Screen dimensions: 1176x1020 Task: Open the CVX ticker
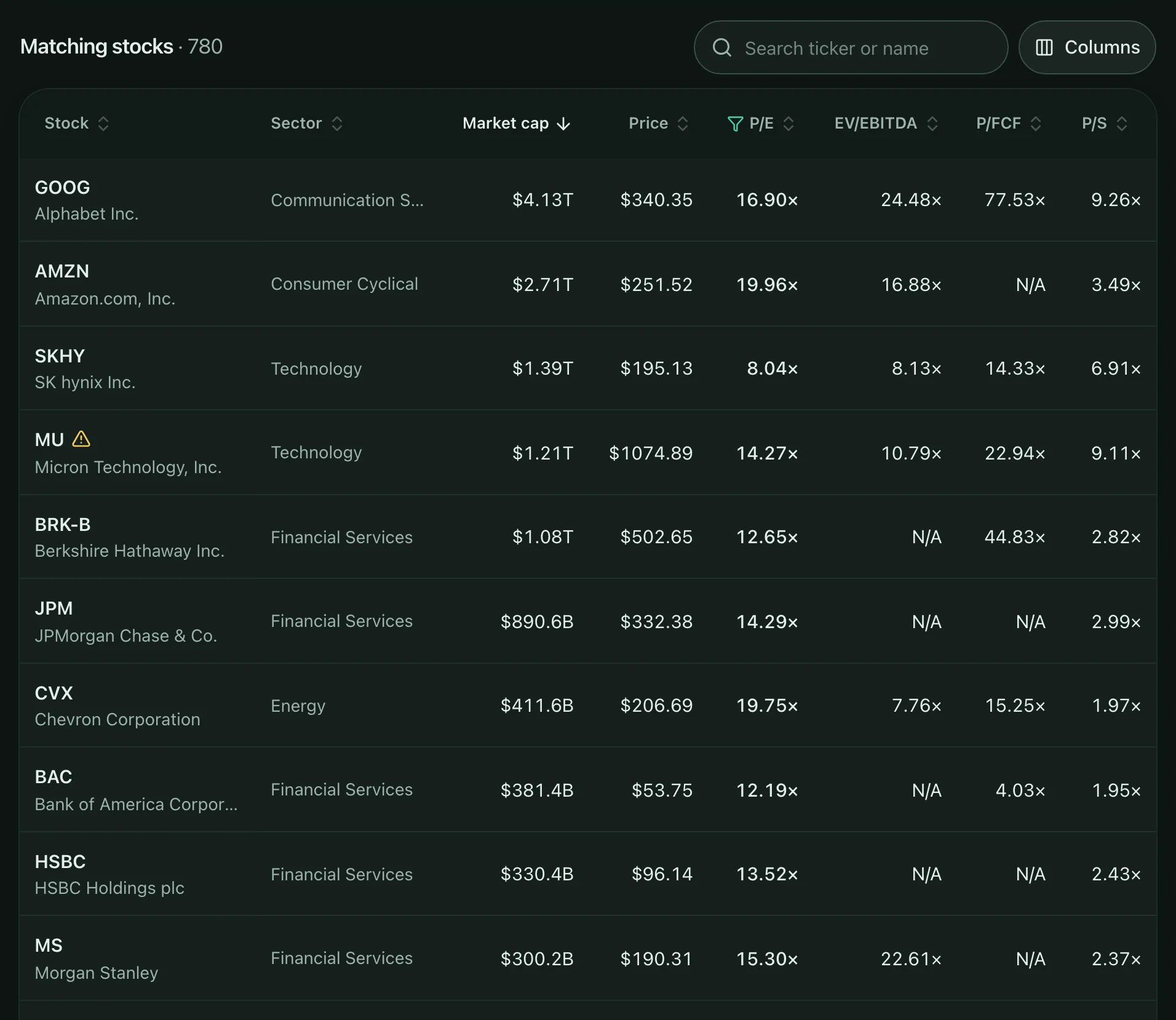(x=54, y=693)
